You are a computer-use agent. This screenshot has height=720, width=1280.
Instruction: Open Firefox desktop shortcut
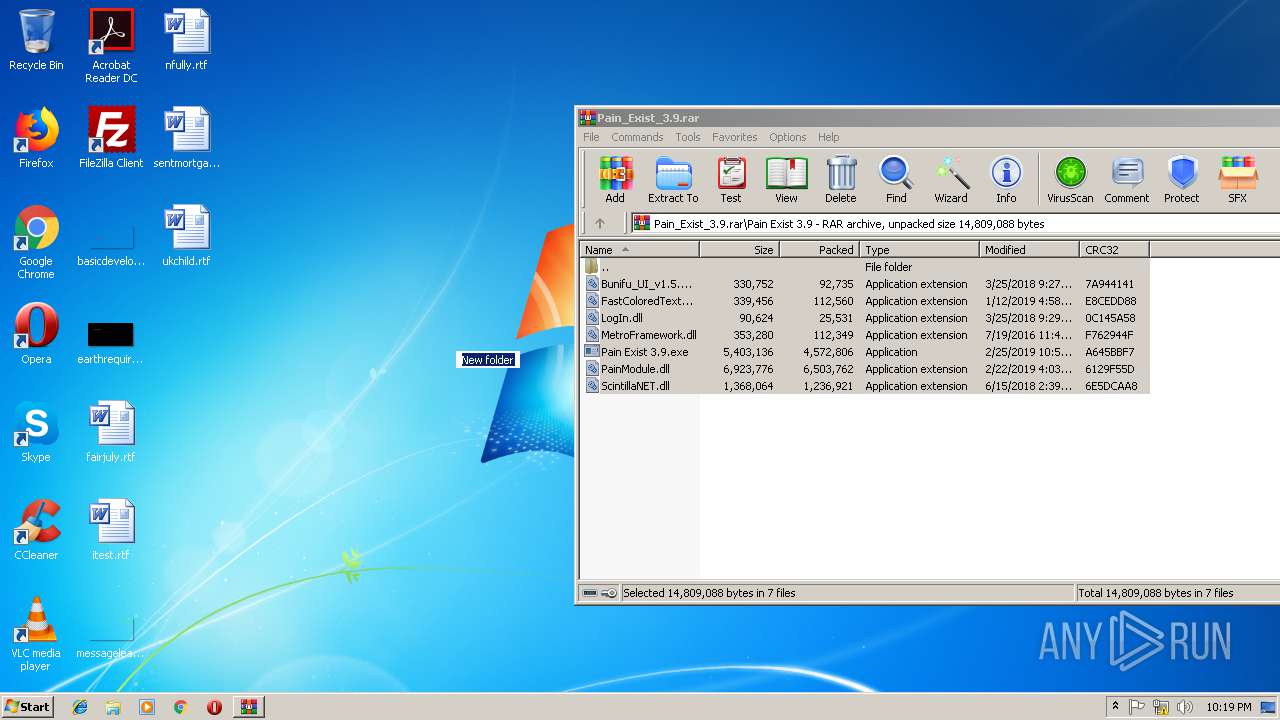36,138
